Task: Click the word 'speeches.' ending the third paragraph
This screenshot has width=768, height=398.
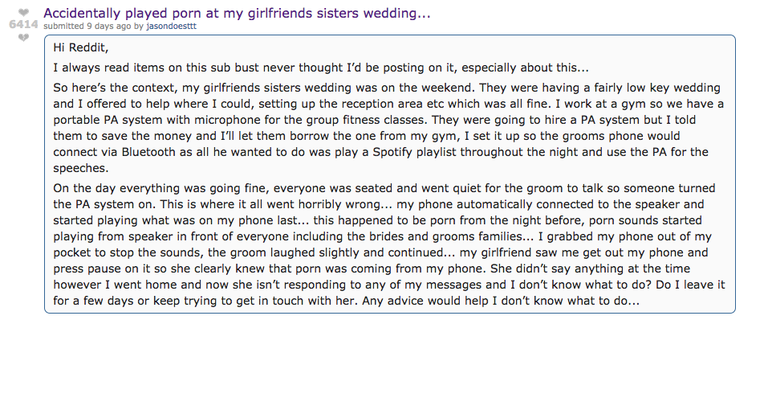Action: point(81,168)
